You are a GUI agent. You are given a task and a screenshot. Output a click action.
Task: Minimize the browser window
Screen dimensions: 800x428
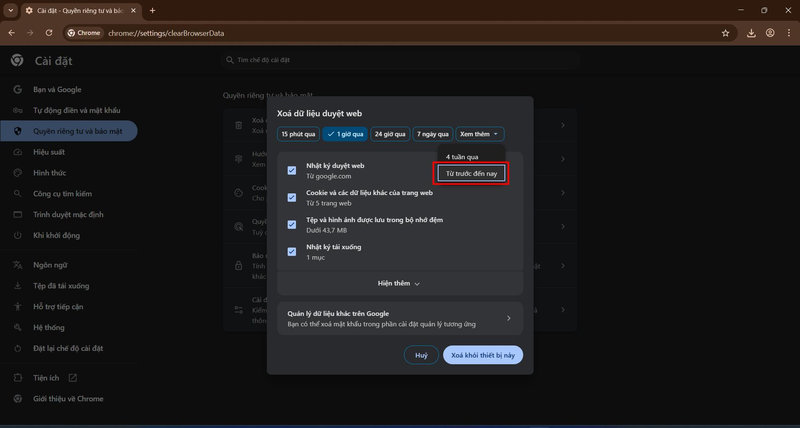click(x=740, y=10)
